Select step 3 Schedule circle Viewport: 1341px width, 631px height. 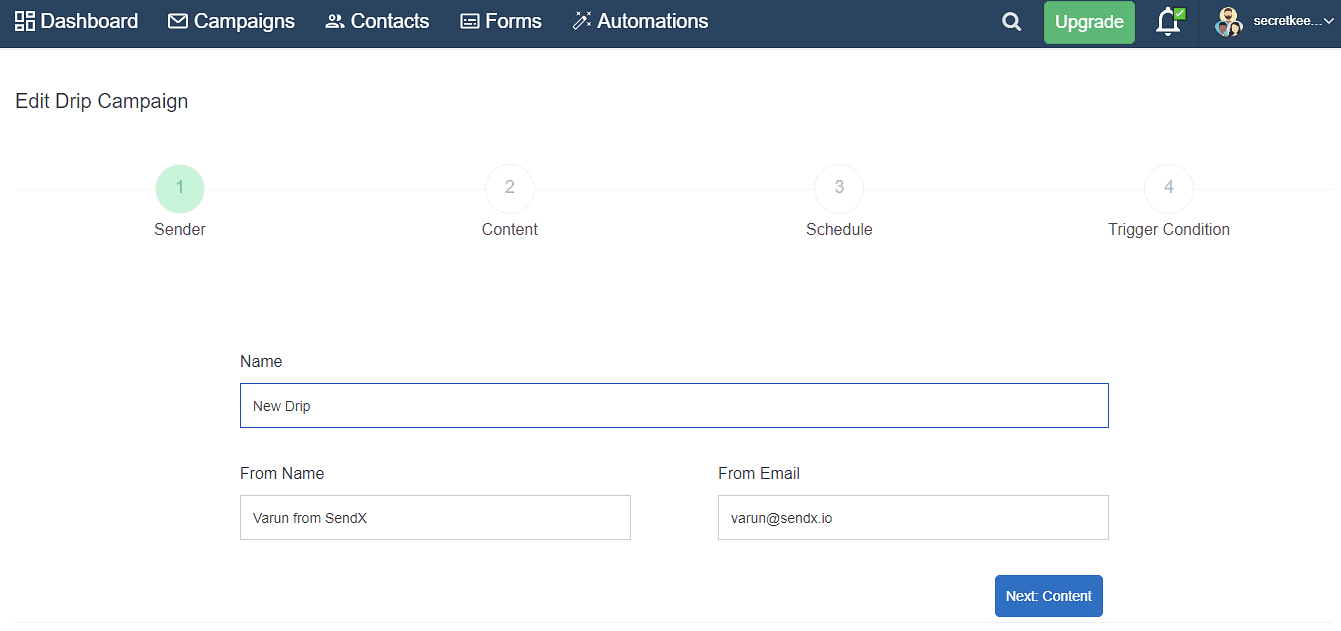click(839, 188)
